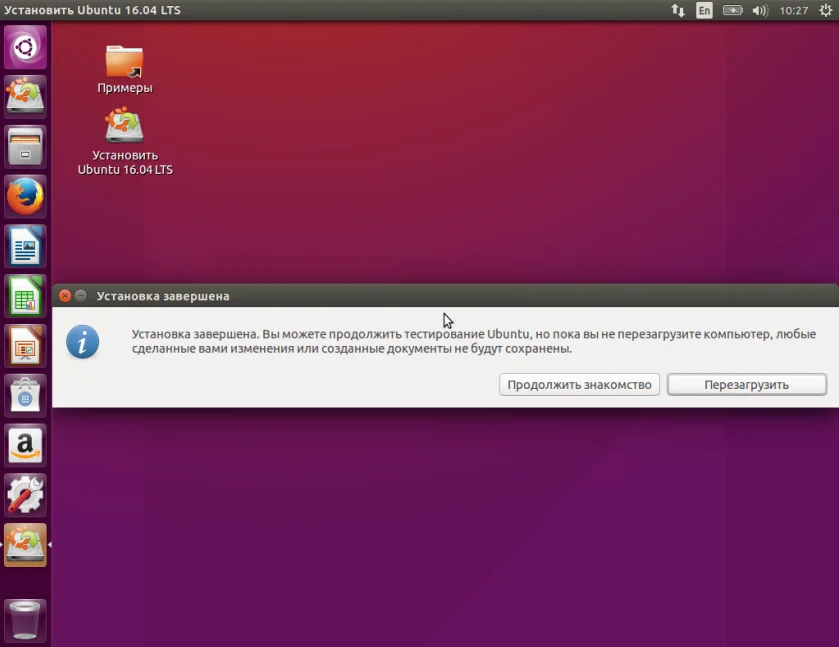This screenshot has height=647, width=839.
Task: Open the session gear menu
Action: [x=826, y=10]
